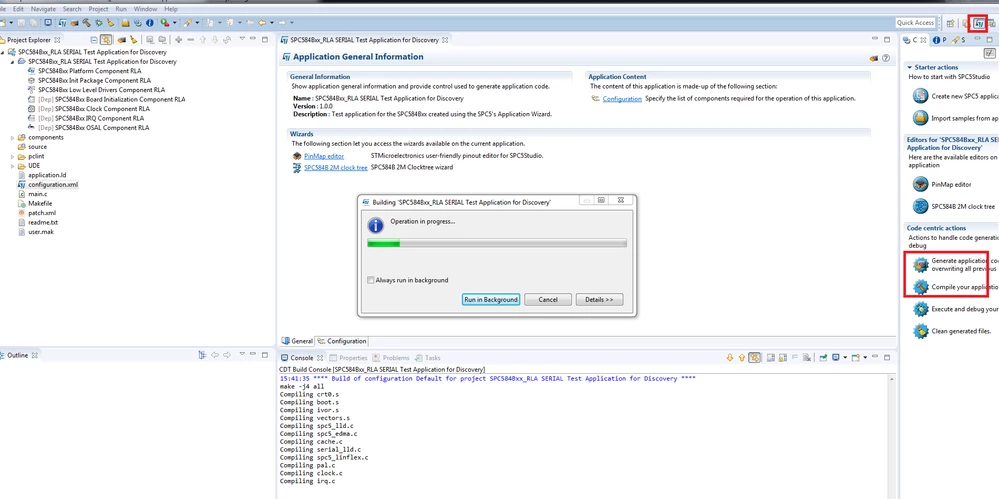Click the blue info icon in progress dialog
The width and height of the screenshot is (999, 499).
376,225
